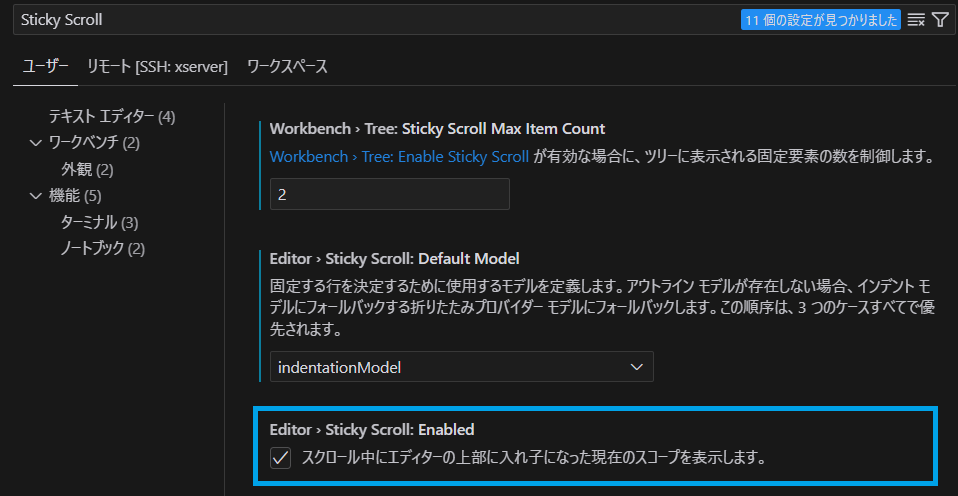Select ターミナル (3) subcategory
Viewport: 958px width, 496px height.
pos(100,222)
